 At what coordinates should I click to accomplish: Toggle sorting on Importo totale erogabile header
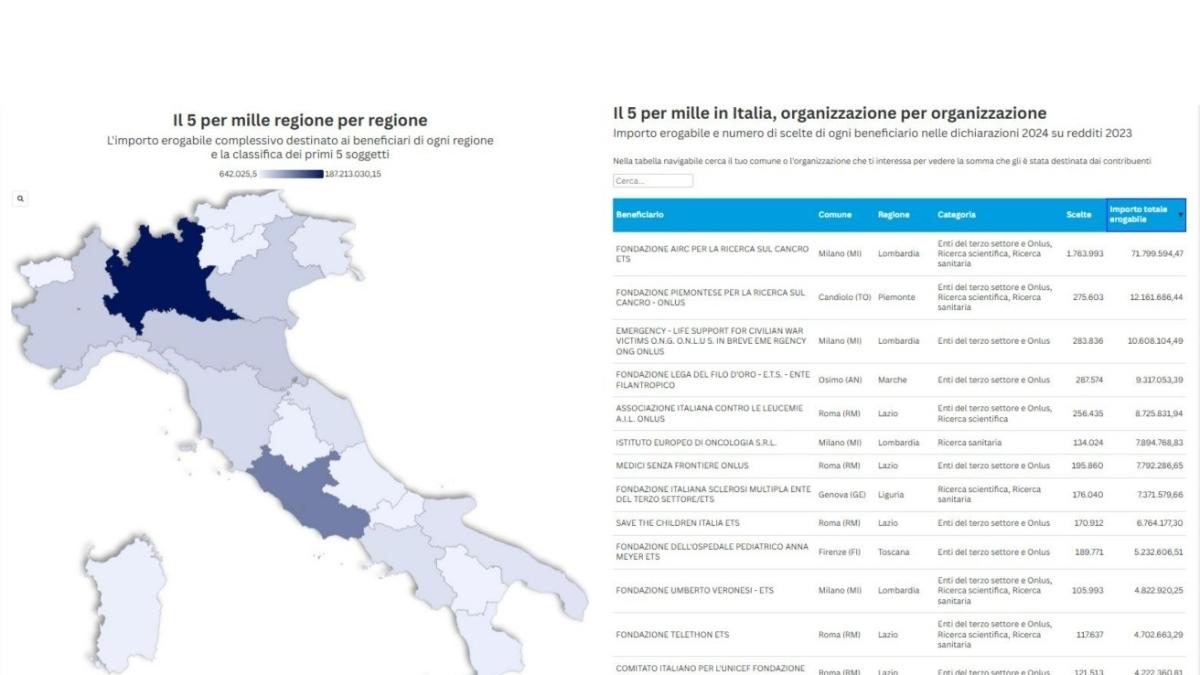pyautogui.click(x=1146, y=215)
